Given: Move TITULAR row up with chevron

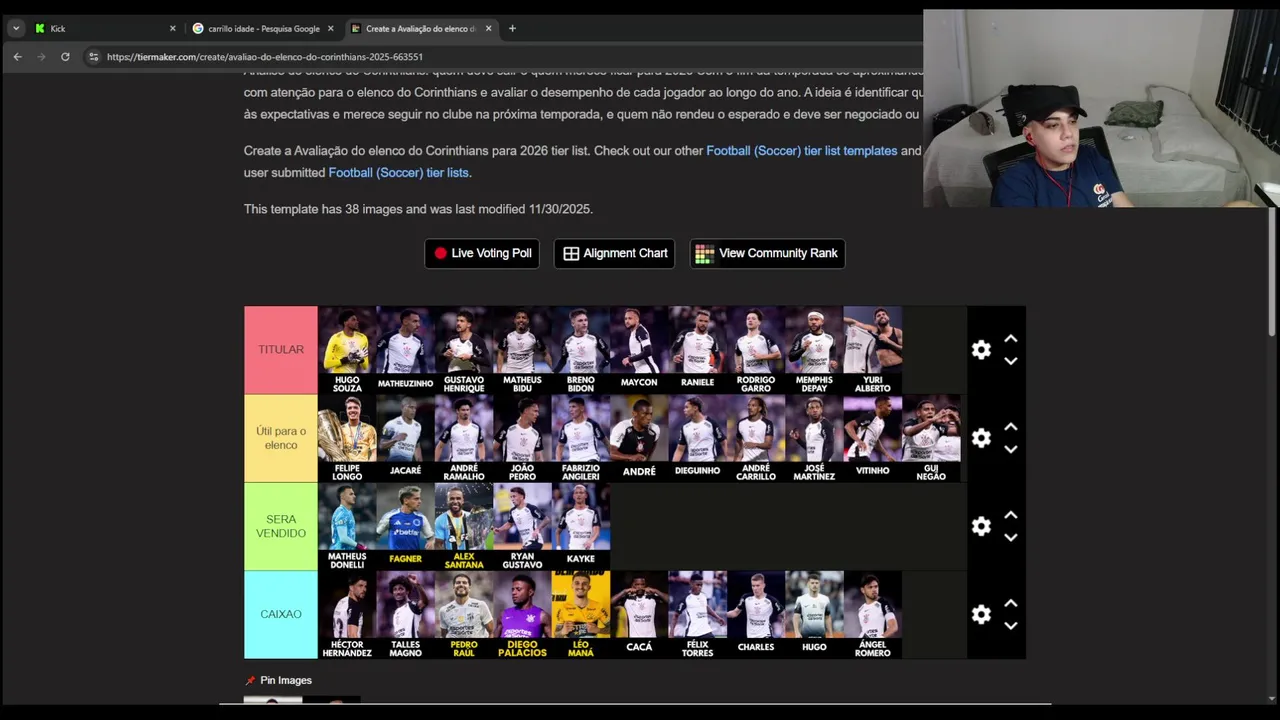Looking at the screenshot, I should click(x=1010, y=339).
